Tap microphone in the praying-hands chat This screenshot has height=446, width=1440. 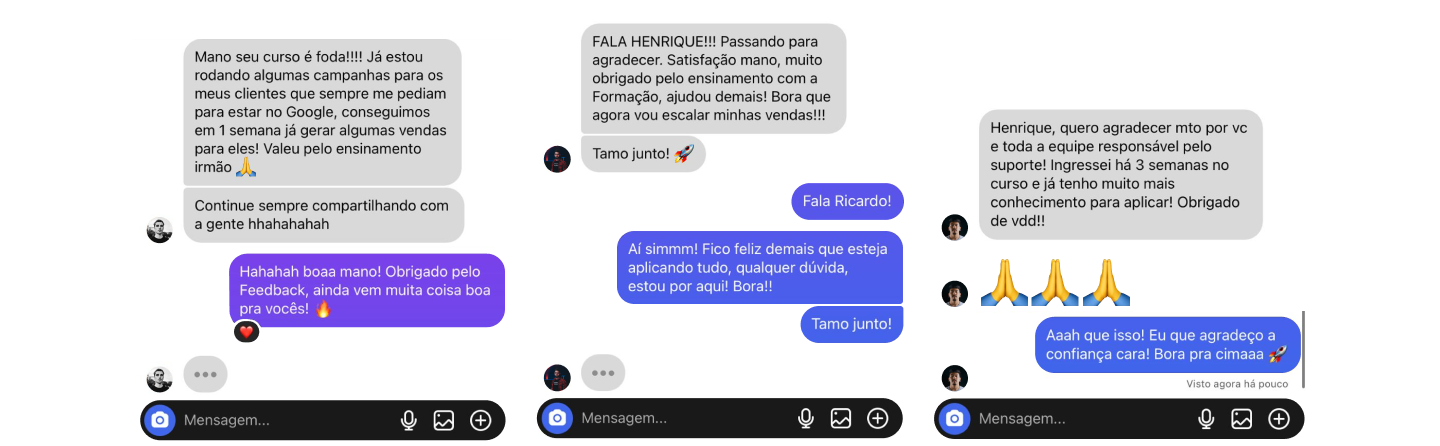[x=1206, y=419]
